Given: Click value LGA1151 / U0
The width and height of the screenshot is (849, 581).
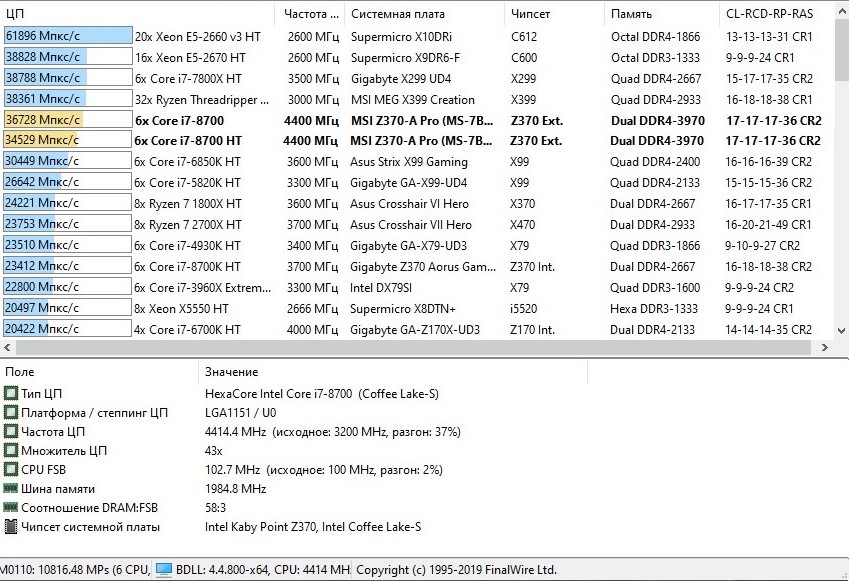Looking at the screenshot, I should 240,413.
